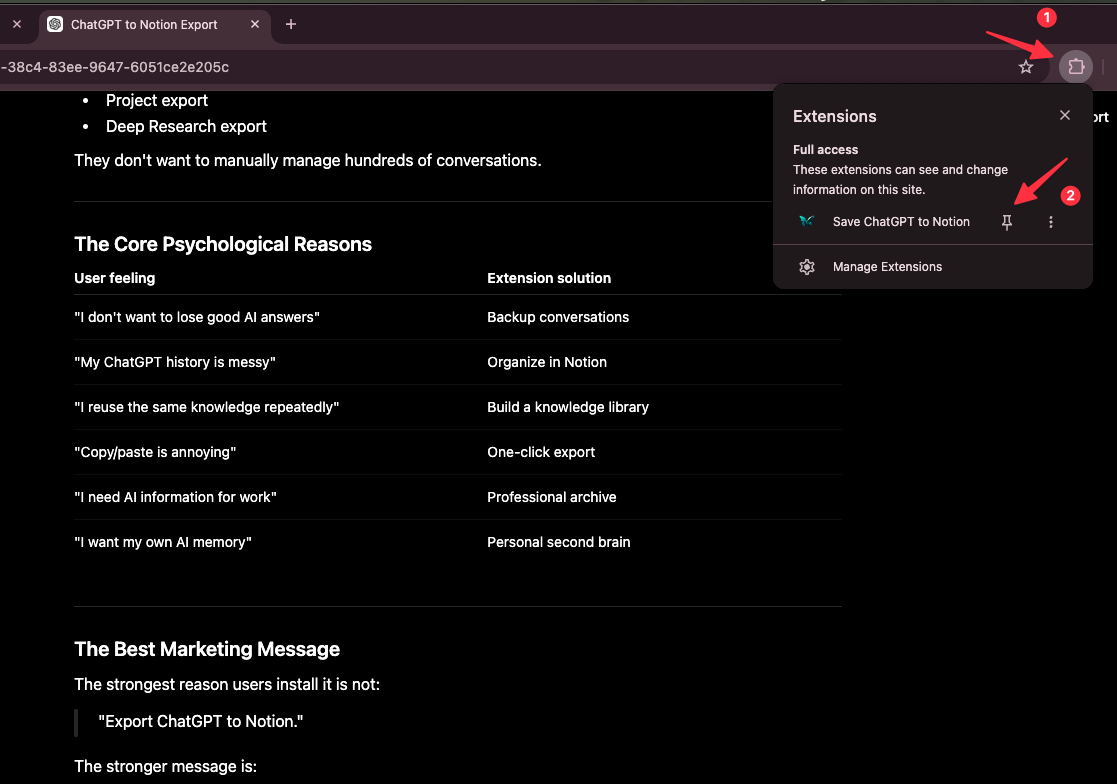The image size is (1117, 784).
Task: Click the Full access heading
Action: pos(825,150)
